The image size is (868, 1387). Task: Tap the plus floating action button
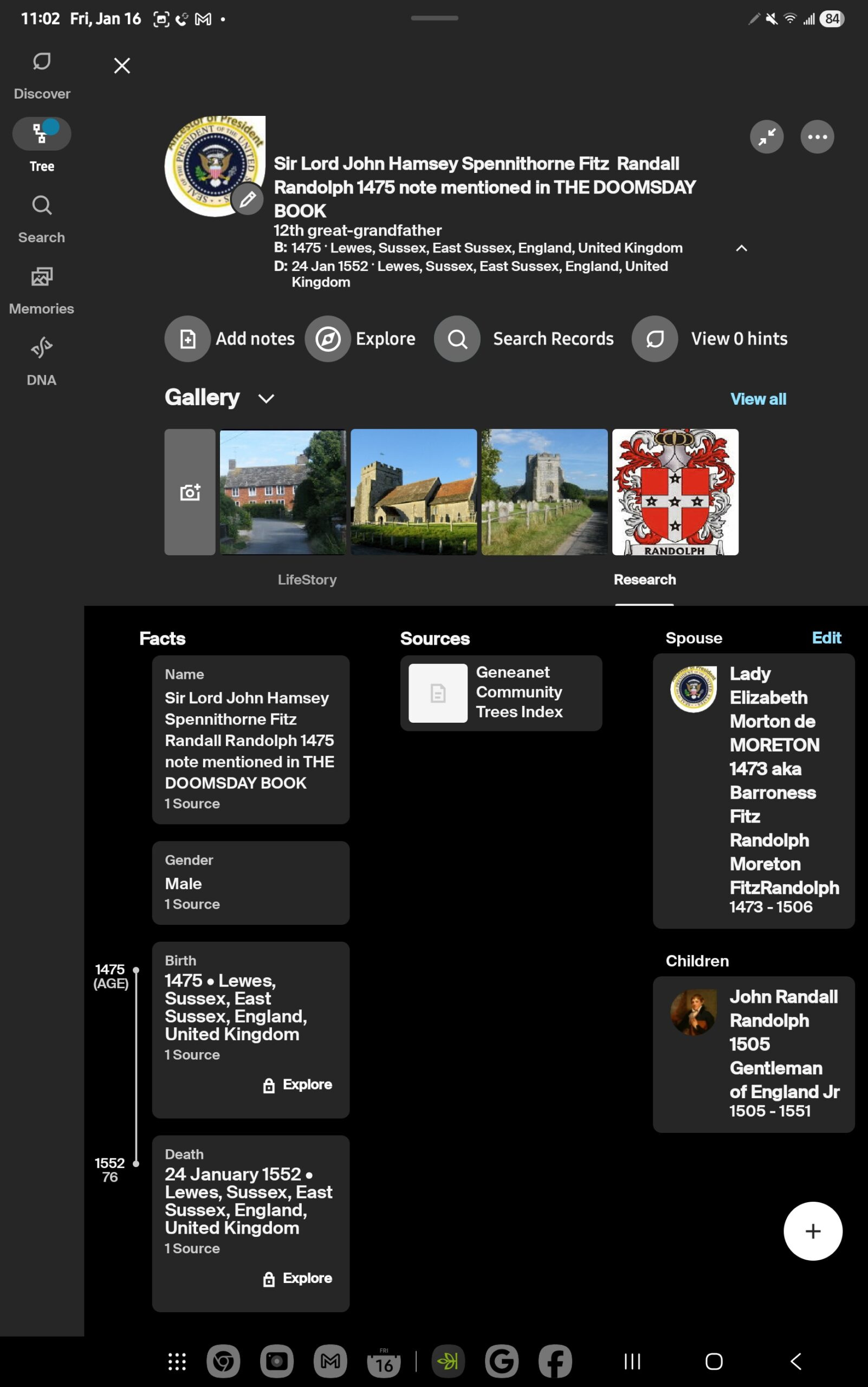[x=812, y=1232]
